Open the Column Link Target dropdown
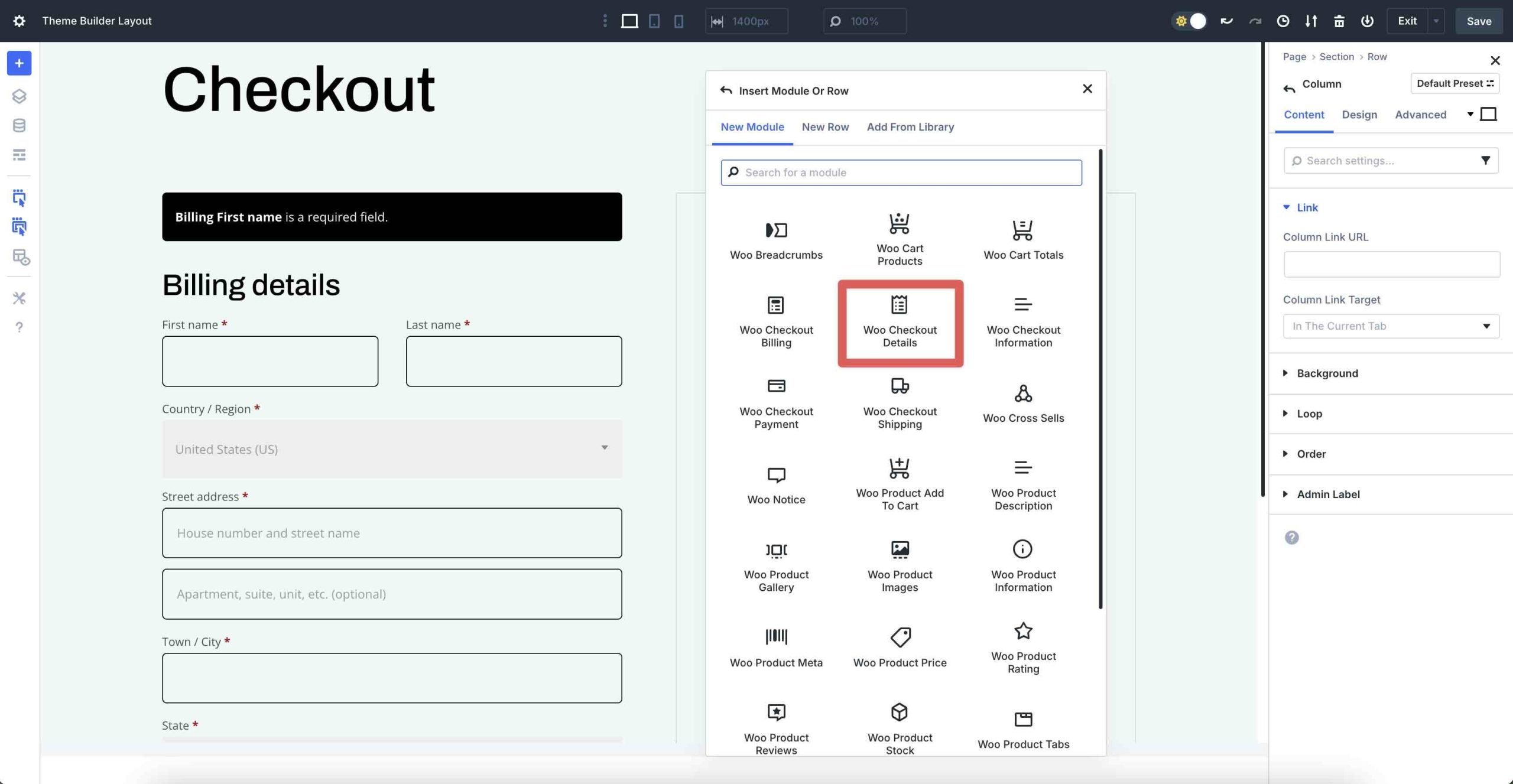Screen dimensions: 1513x784 [x=1390, y=326]
